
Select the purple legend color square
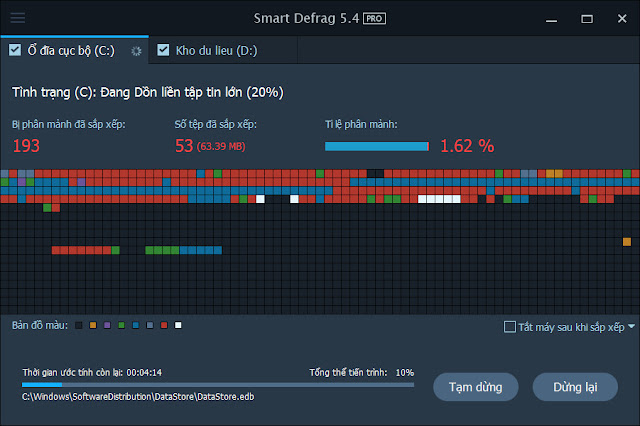coord(107,325)
